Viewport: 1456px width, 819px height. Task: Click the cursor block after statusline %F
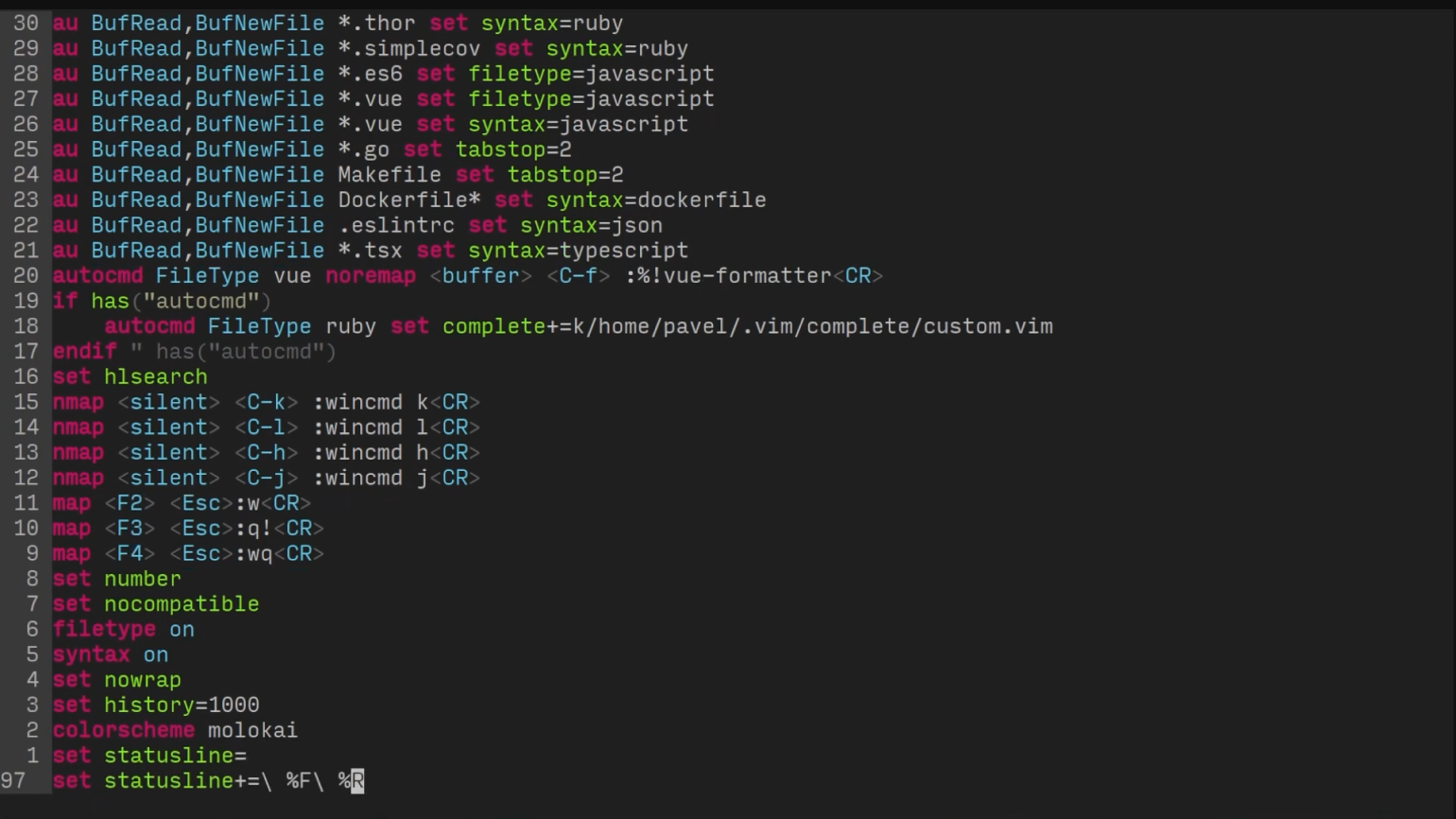(357, 781)
